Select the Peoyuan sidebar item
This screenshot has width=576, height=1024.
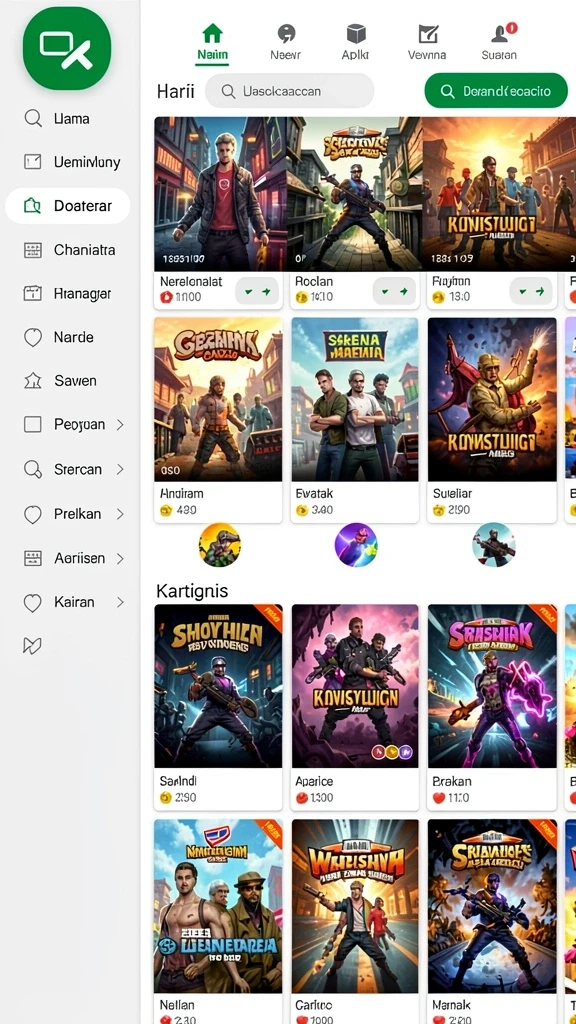click(68, 424)
